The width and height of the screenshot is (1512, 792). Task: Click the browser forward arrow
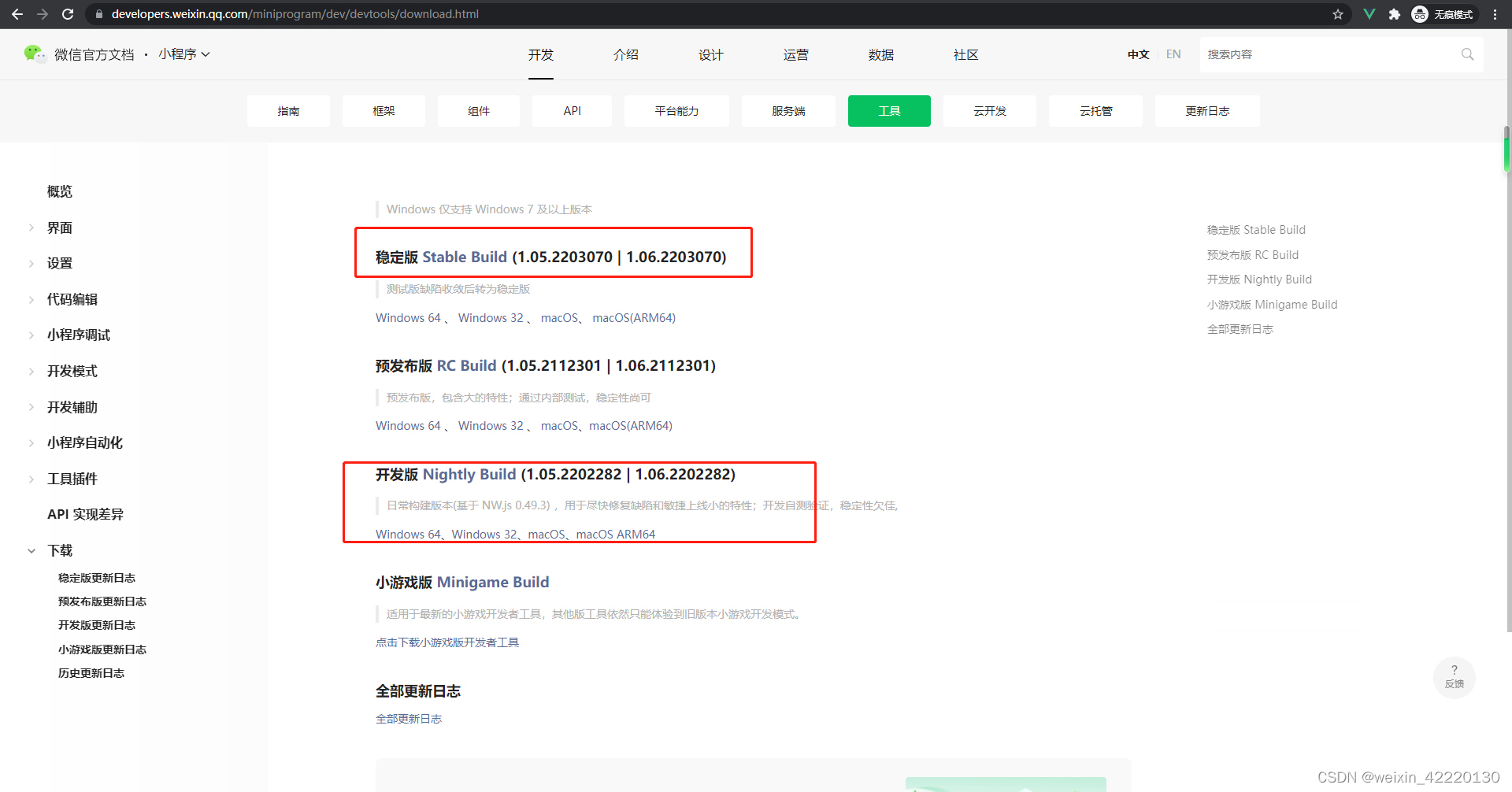click(x=43, y=14)
